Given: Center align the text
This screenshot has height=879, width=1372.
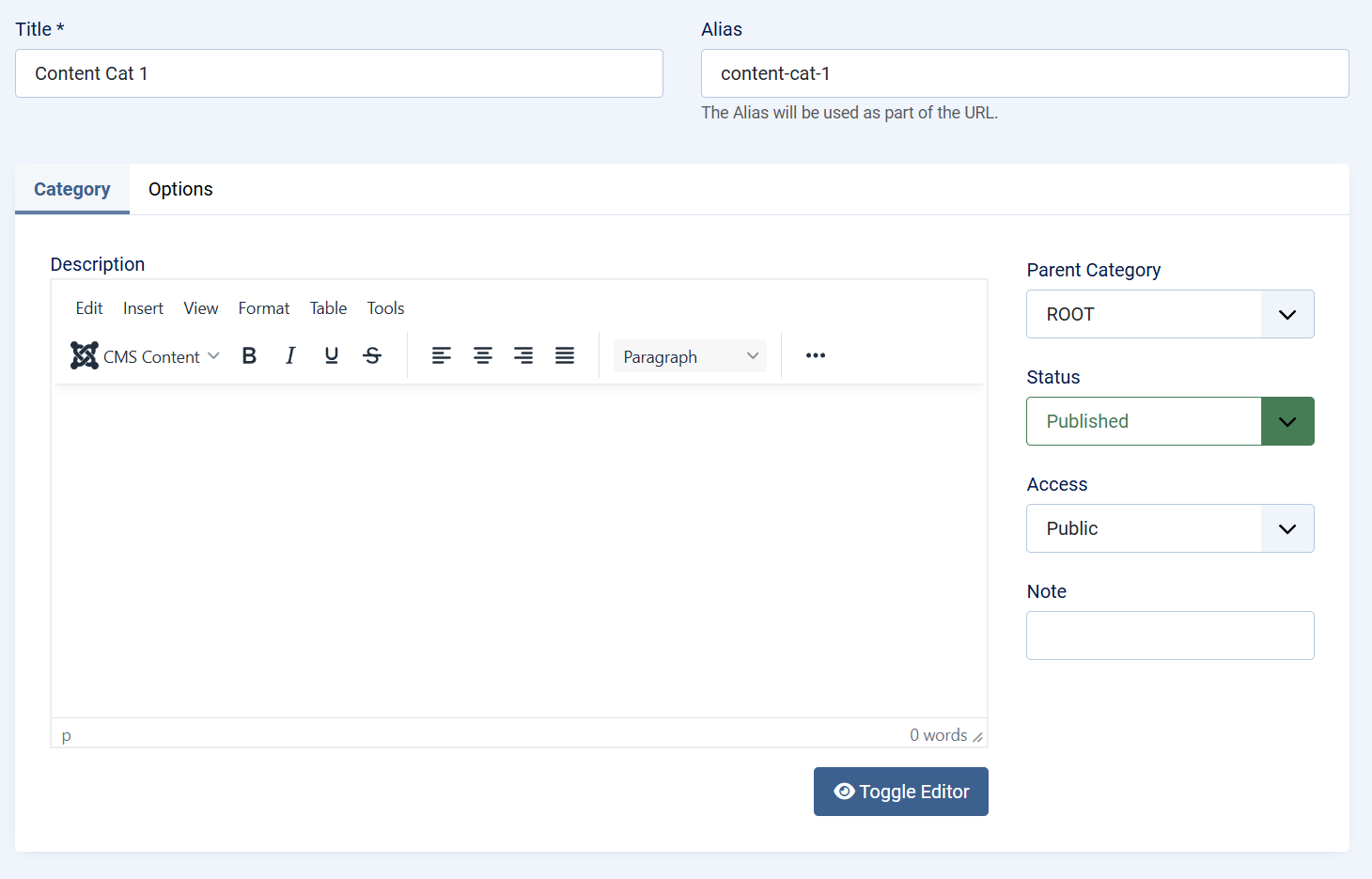Looking at the screenshot, I should 483,355.
